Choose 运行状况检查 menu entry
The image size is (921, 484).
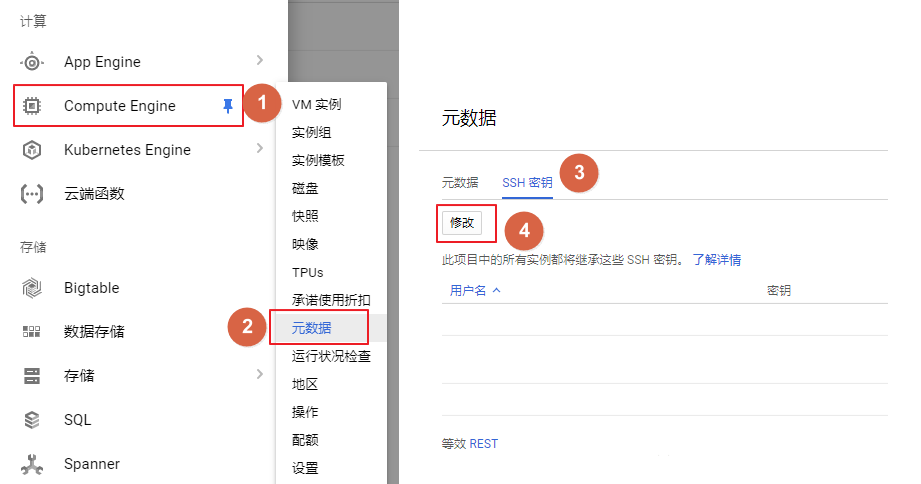[331, 356]
